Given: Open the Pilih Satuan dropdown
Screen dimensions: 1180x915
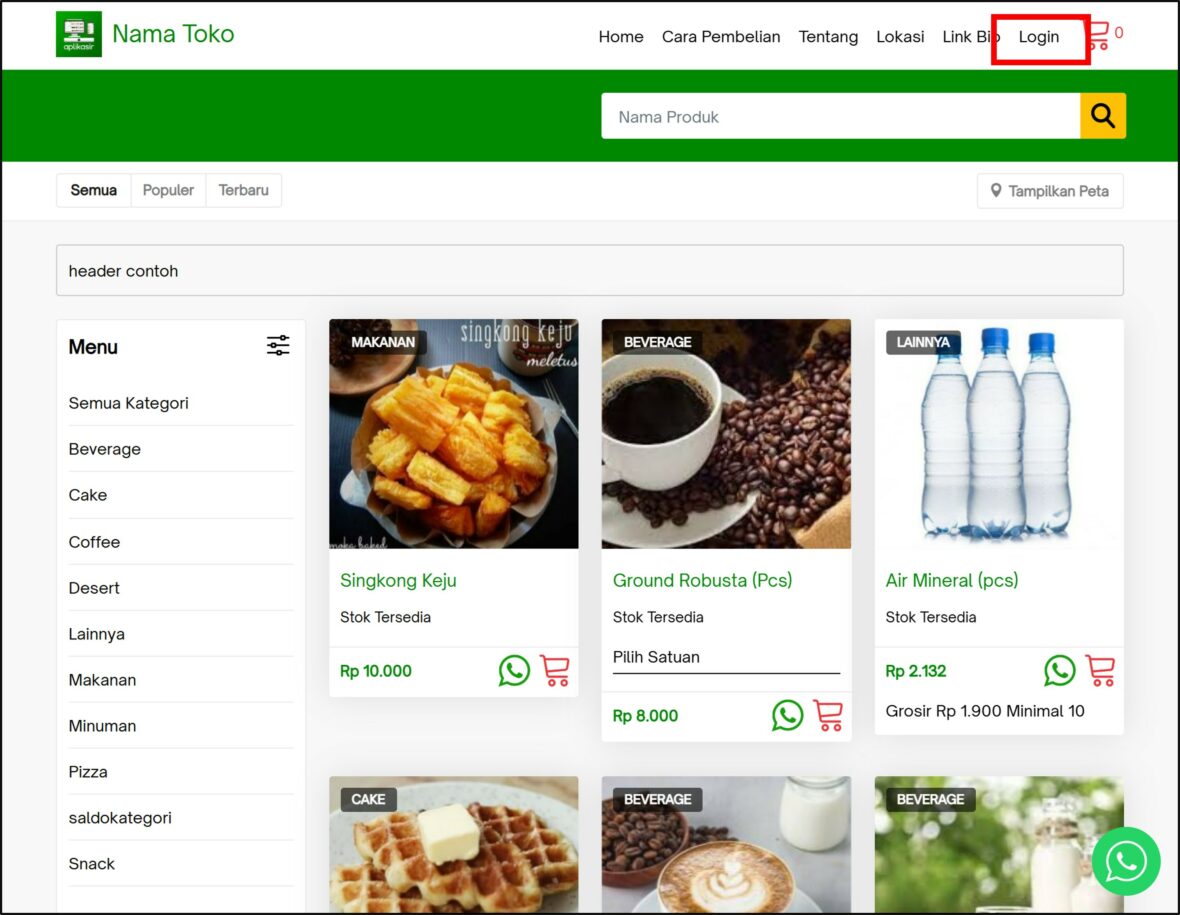Looking at the screenshot, I should tap(726, 657).
